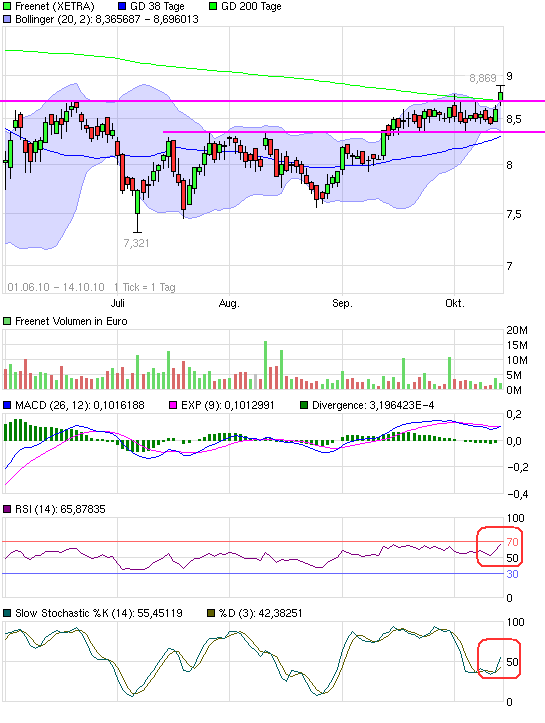545x723 pixels.
Task: Click the price axis value 7,5
Action: [x=514, y=214]
